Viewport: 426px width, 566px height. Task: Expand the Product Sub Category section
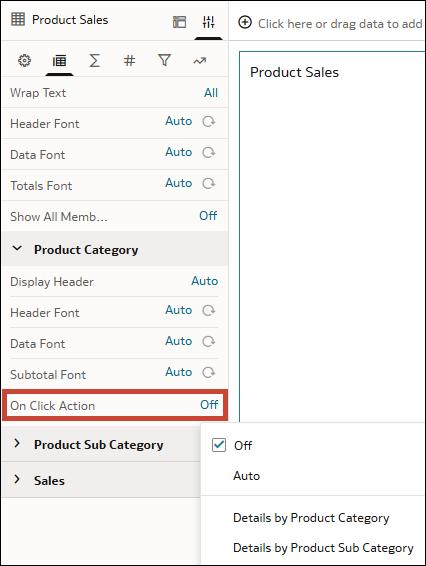[x=17, y=444]
